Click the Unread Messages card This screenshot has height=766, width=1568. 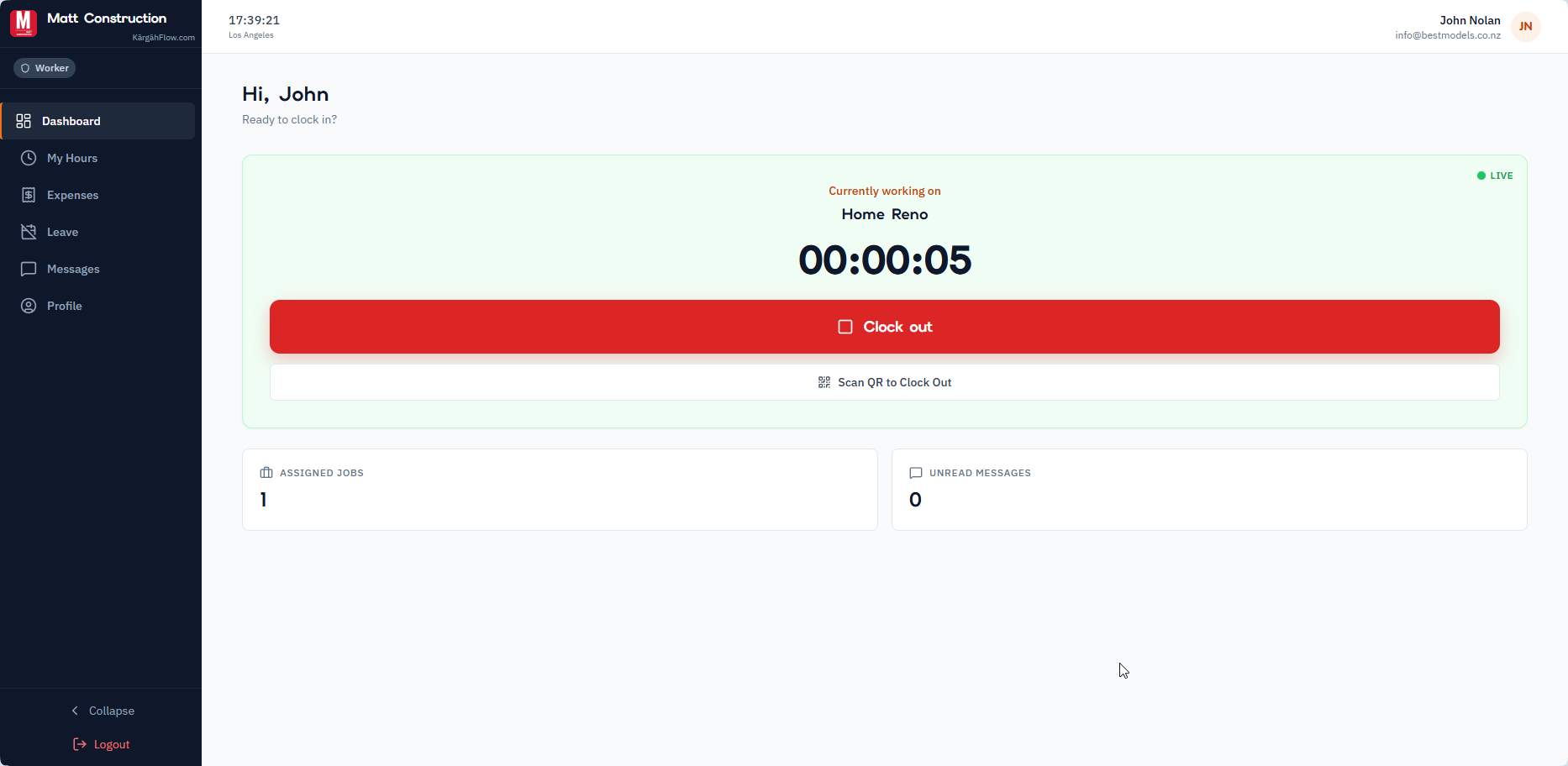(x=1209, y=490)
